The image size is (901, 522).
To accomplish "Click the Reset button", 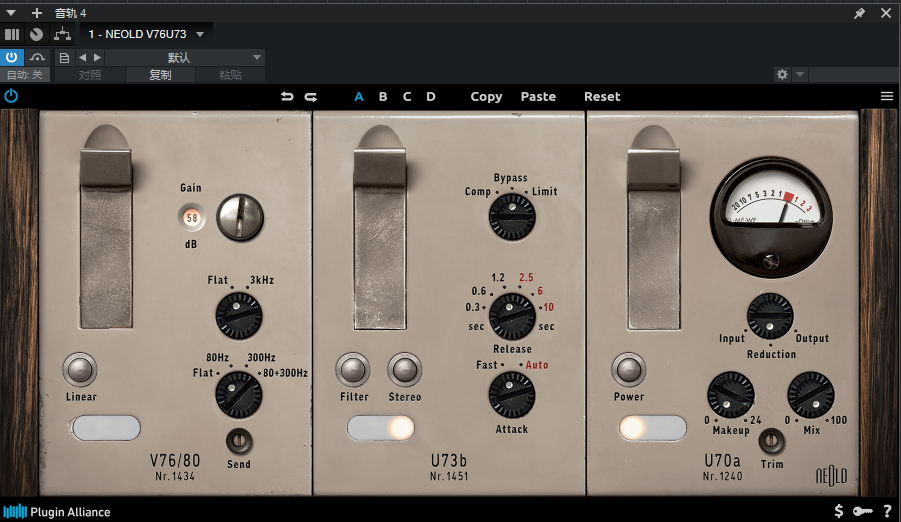I will tap(602, 97).
